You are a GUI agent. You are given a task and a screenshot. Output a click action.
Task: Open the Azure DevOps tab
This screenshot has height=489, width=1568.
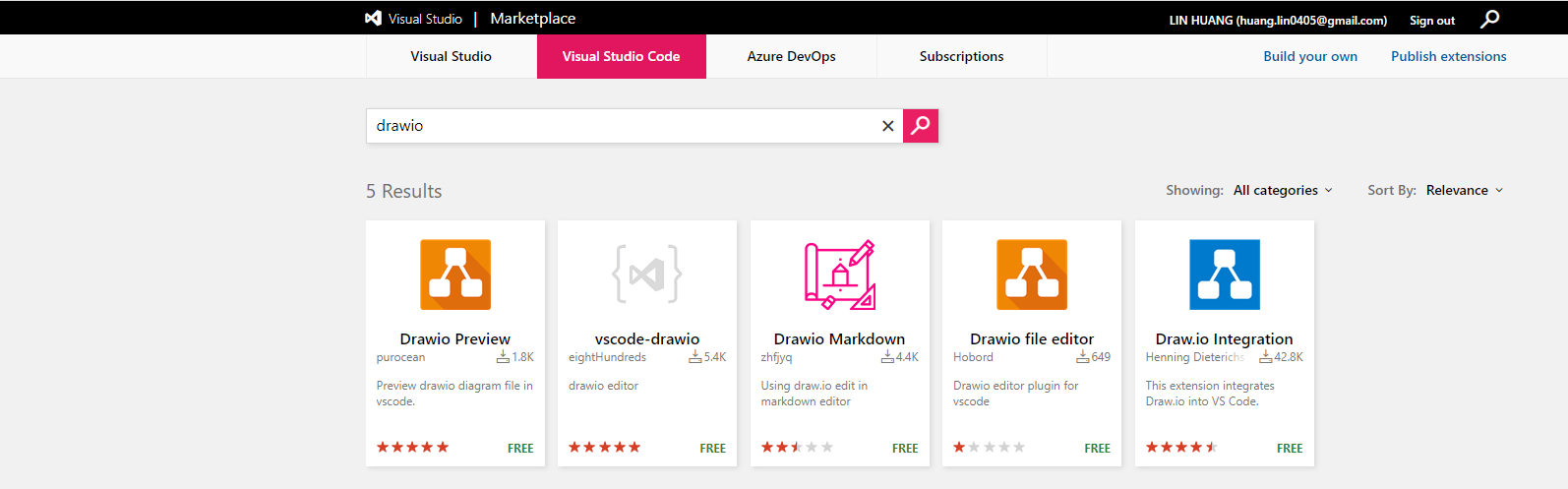[x=792, y=56]
